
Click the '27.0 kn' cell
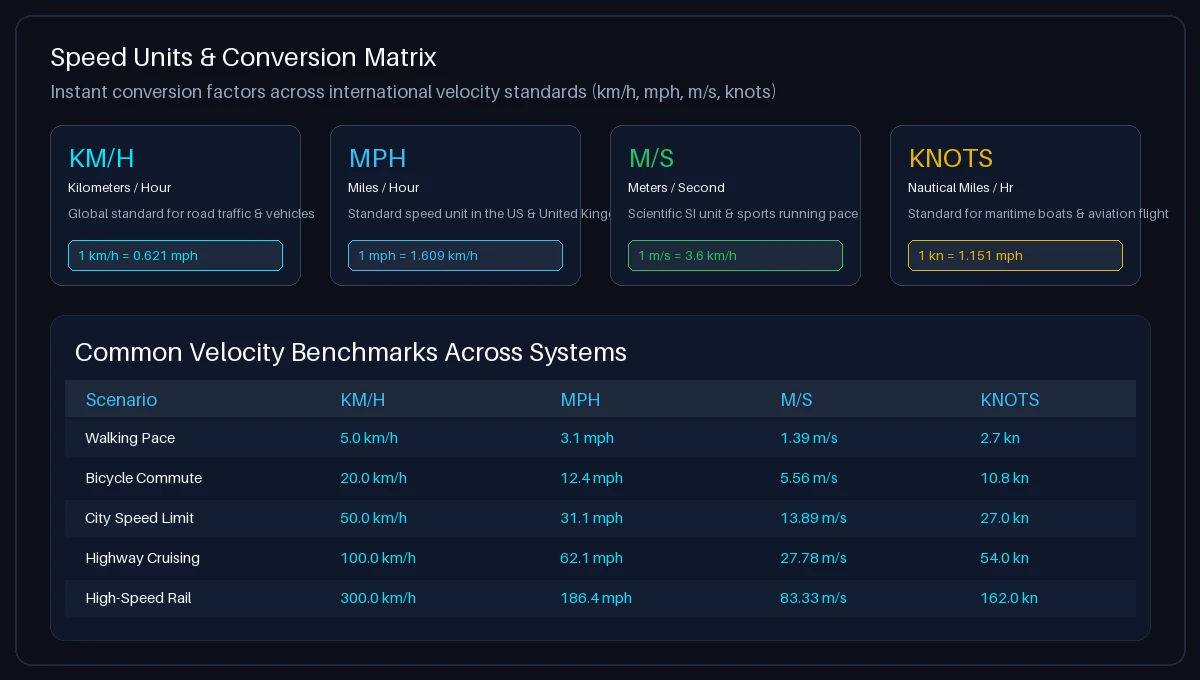pyautogui.click(x=1004, y=518)
